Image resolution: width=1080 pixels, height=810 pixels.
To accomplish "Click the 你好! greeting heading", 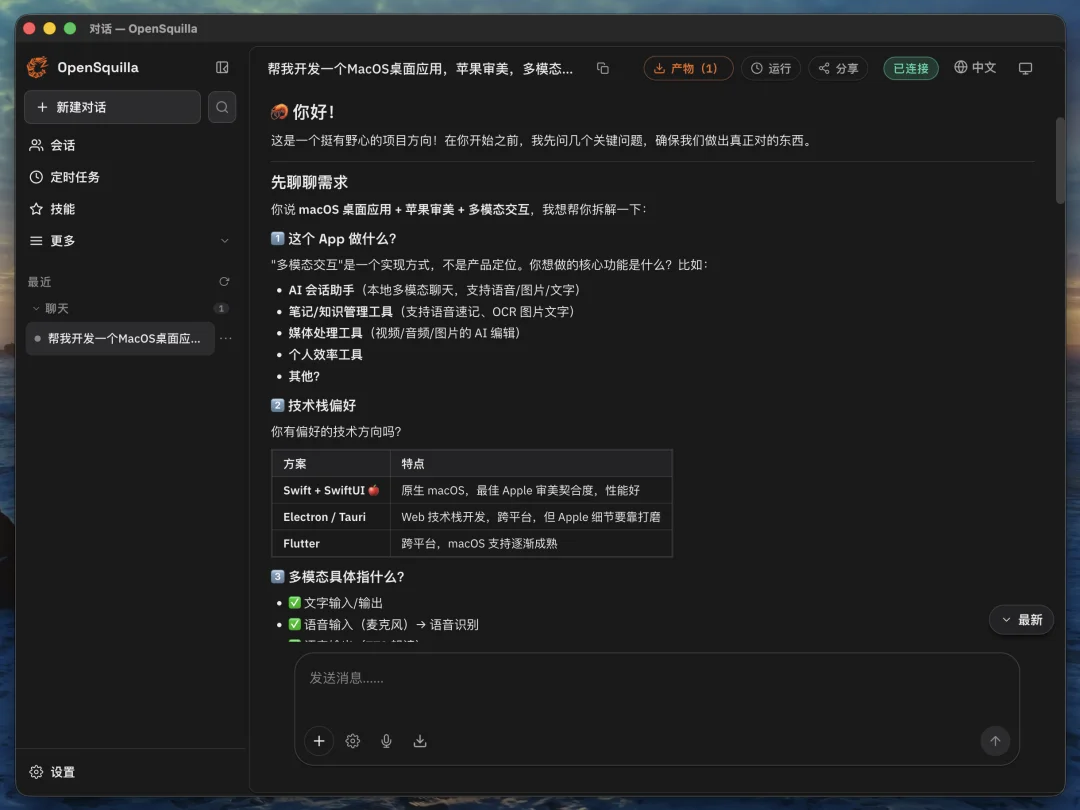I will (303, 112).
